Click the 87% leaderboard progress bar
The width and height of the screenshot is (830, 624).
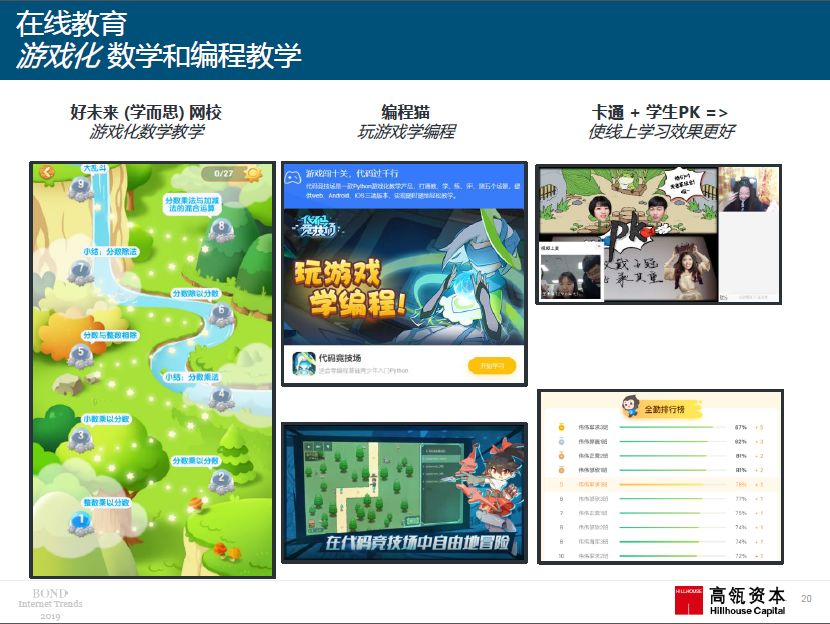click(x=673, y=427)
